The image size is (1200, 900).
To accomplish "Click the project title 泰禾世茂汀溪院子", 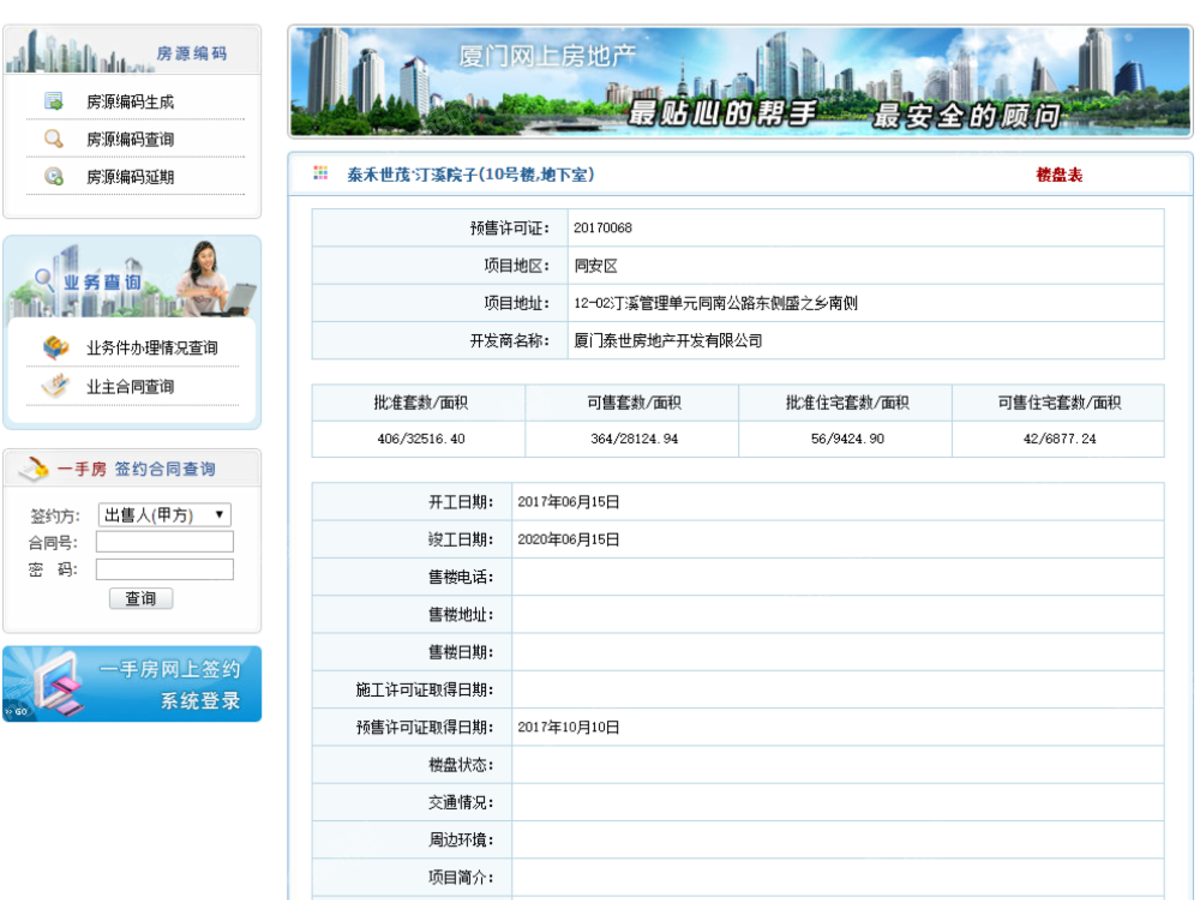I will pyautogui.click(x=471, y=175).
